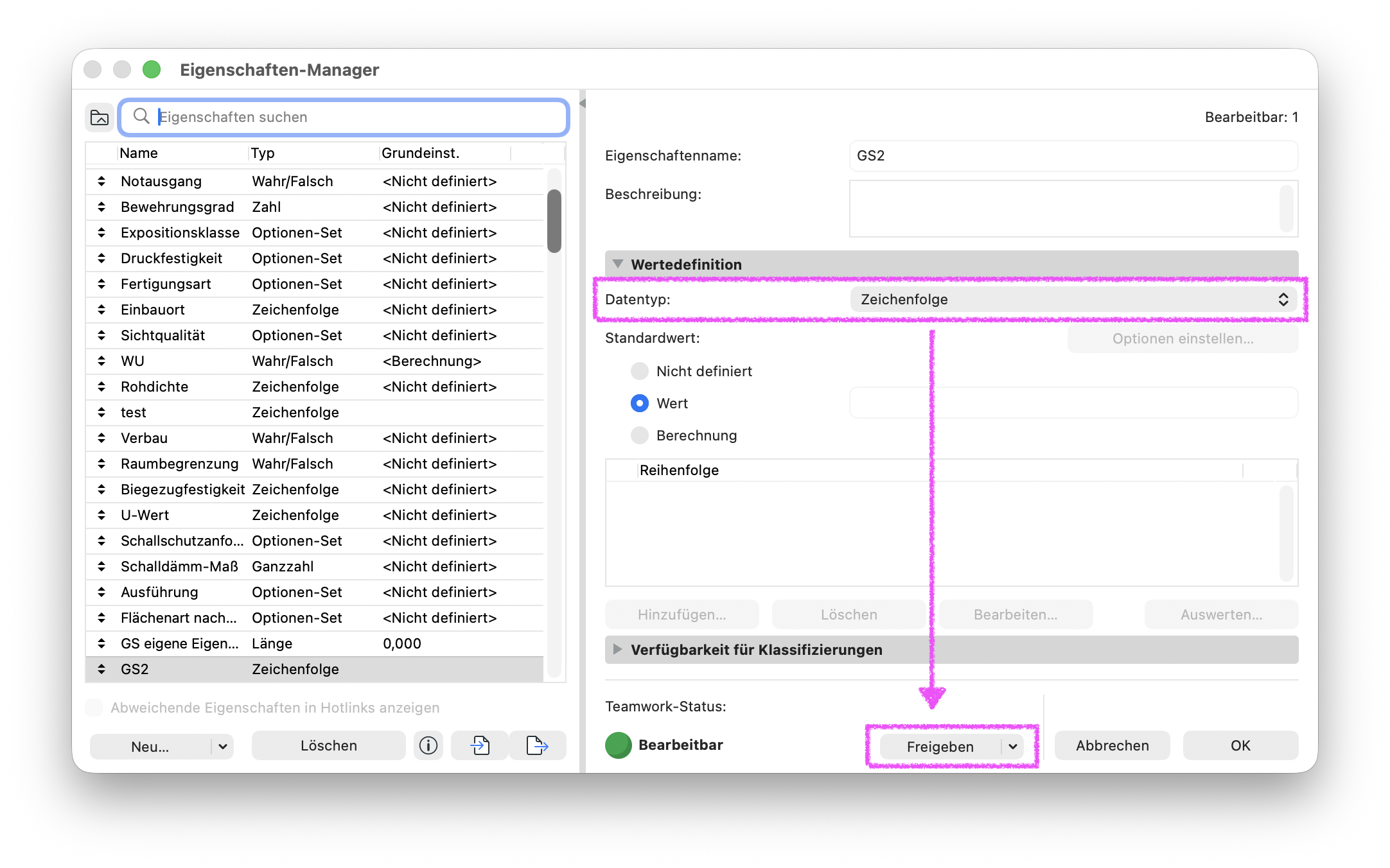Click reorder handle of Rohdichte row
Image resolution: width=1390 pixels, height=868 pixels.
pyautogui.click(x=101, y=386)
